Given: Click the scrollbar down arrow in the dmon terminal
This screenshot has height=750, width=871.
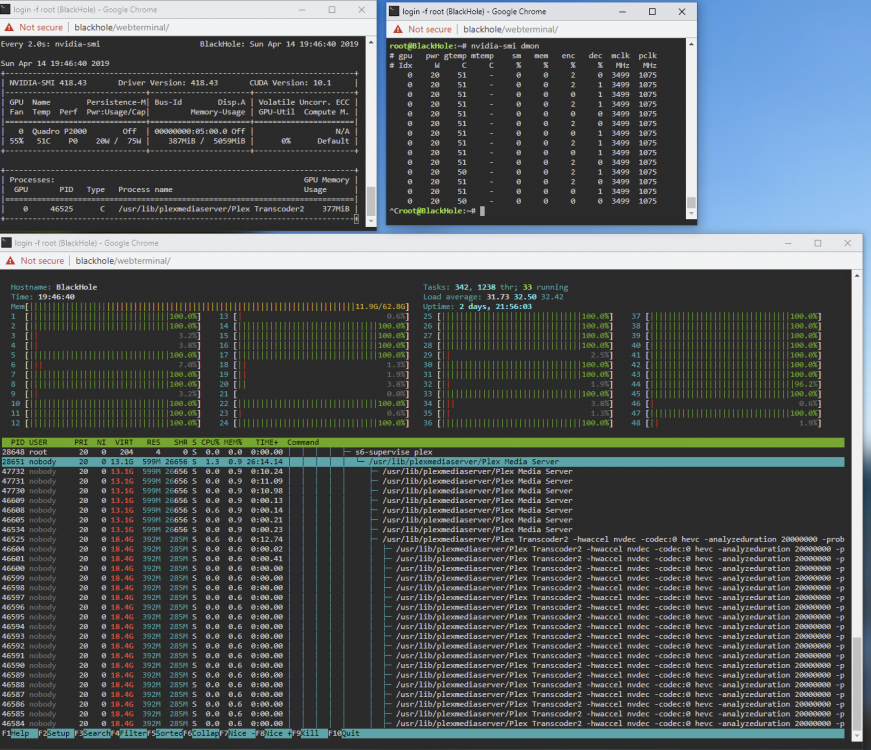Looking at the screenshot, I should [692, 213].
